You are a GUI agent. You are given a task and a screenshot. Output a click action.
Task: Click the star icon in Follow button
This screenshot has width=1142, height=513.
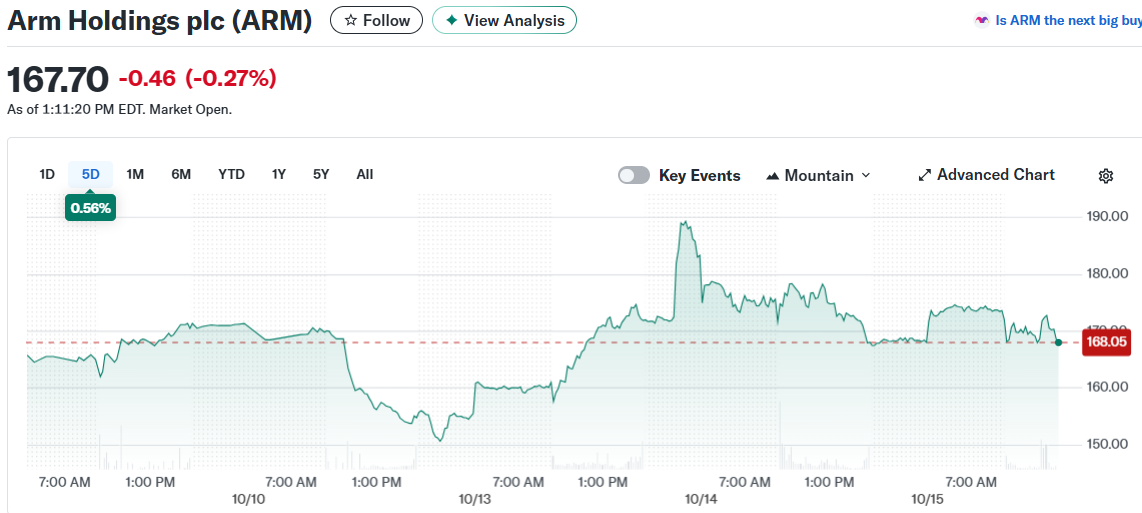tap(350, 20)
